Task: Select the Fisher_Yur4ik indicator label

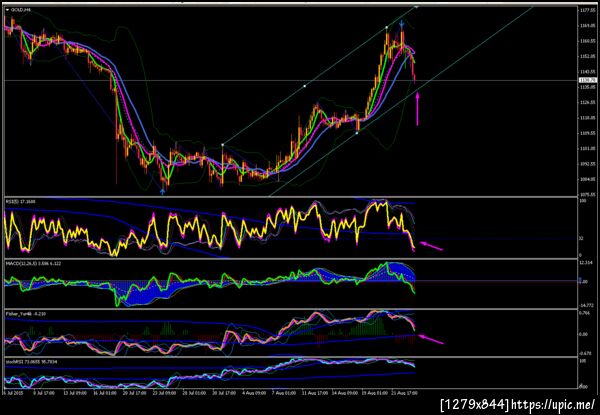Action: coord(26,314)
